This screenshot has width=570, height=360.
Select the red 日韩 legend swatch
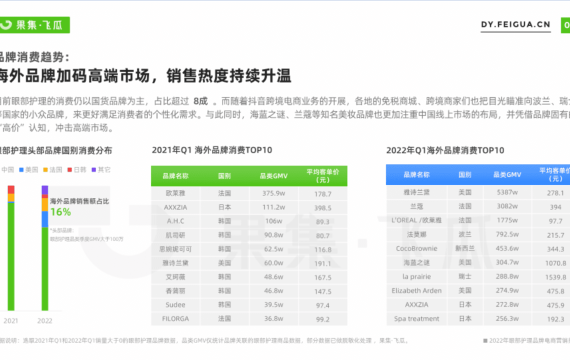pyautogui.click(x=69, y=170)
